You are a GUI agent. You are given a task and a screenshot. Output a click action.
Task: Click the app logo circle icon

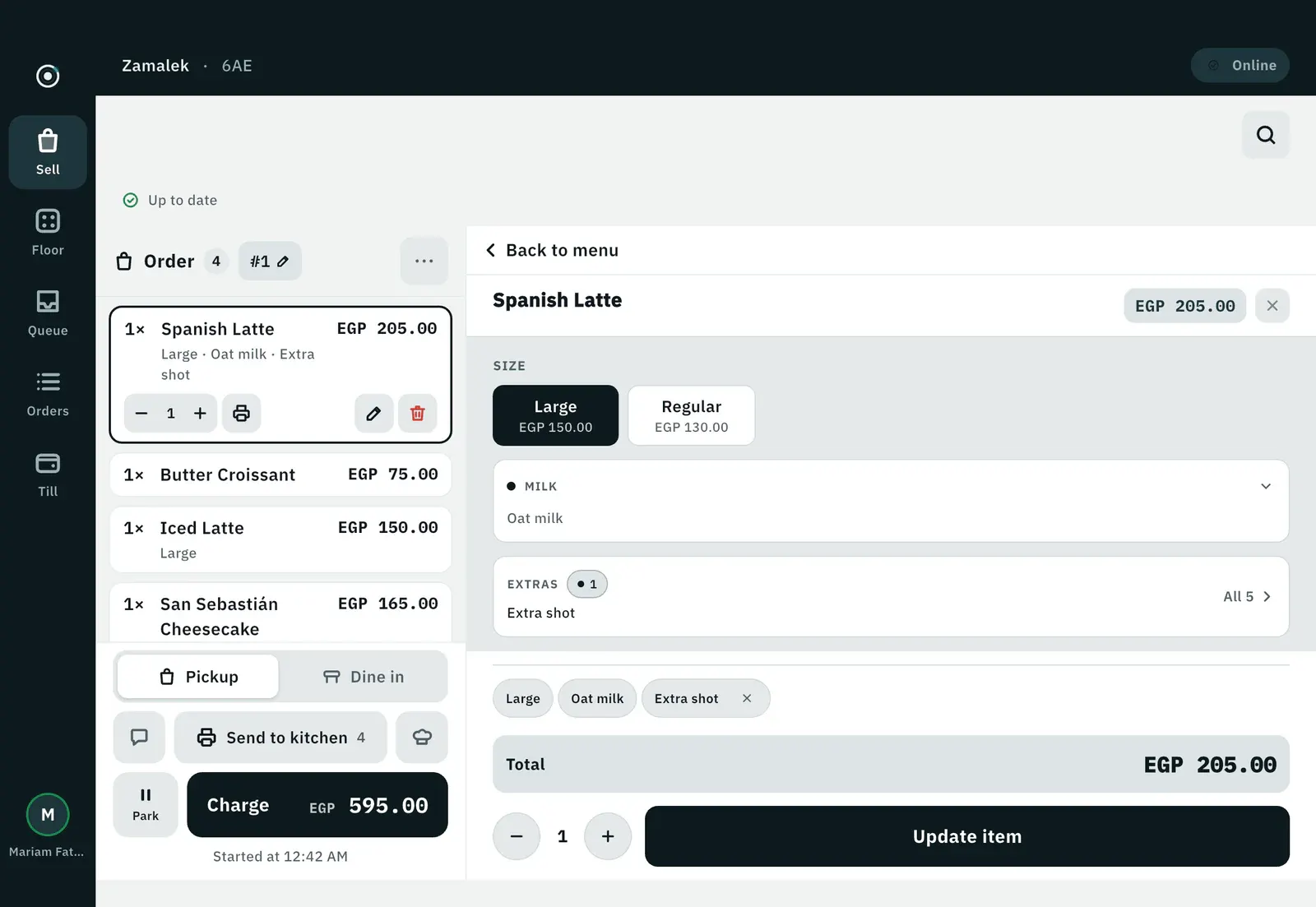tap(48, 76)
